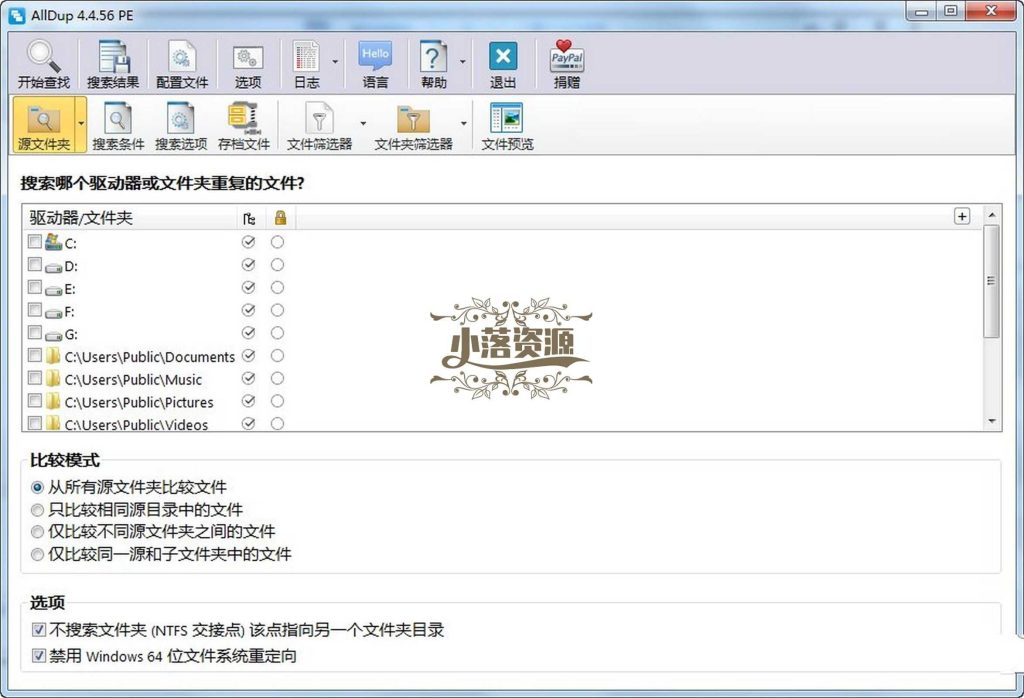
Task: Click the D: drive disk icon
Action: tap(54, 266)
